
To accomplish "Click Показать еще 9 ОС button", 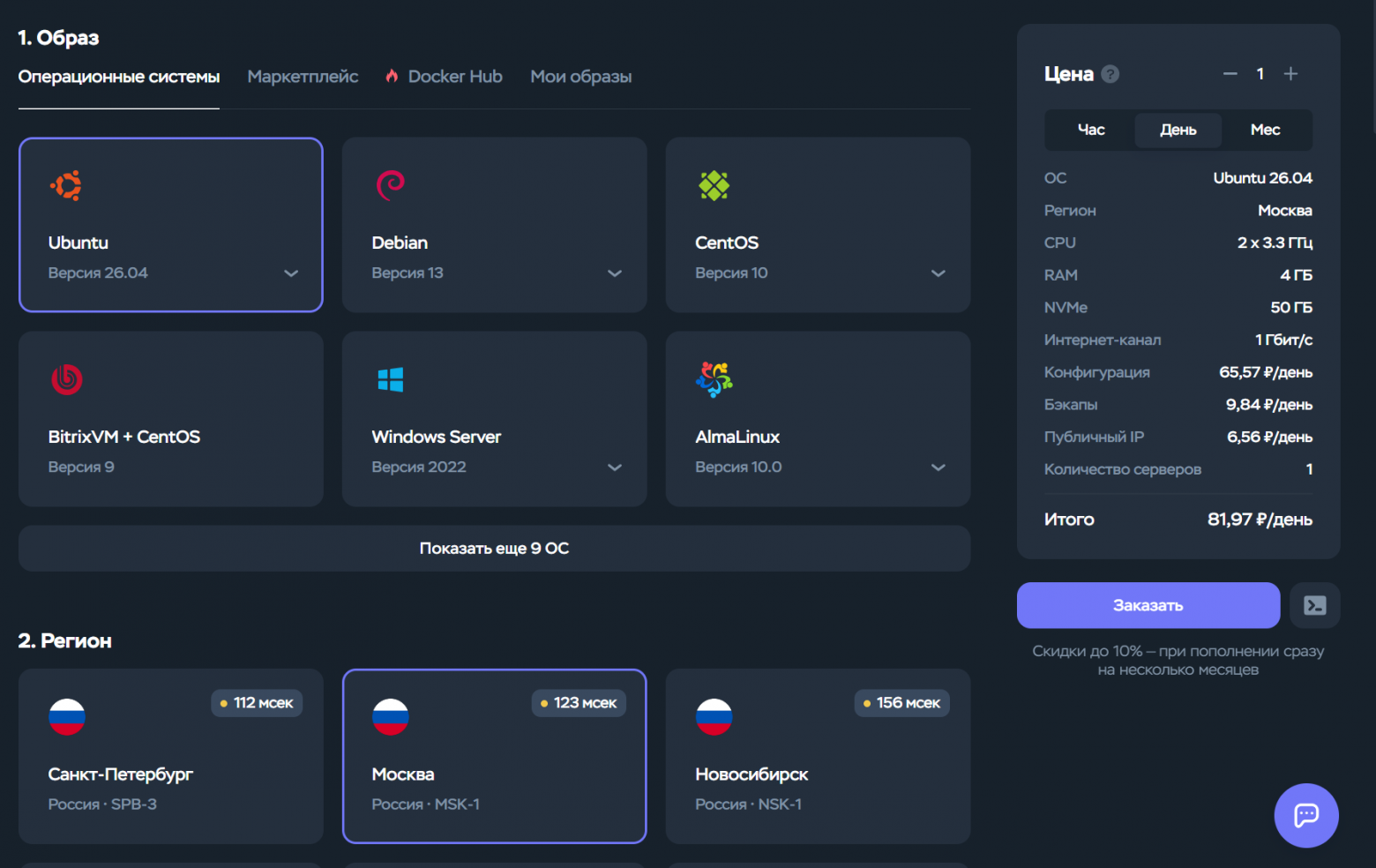I will coord(495,549).
